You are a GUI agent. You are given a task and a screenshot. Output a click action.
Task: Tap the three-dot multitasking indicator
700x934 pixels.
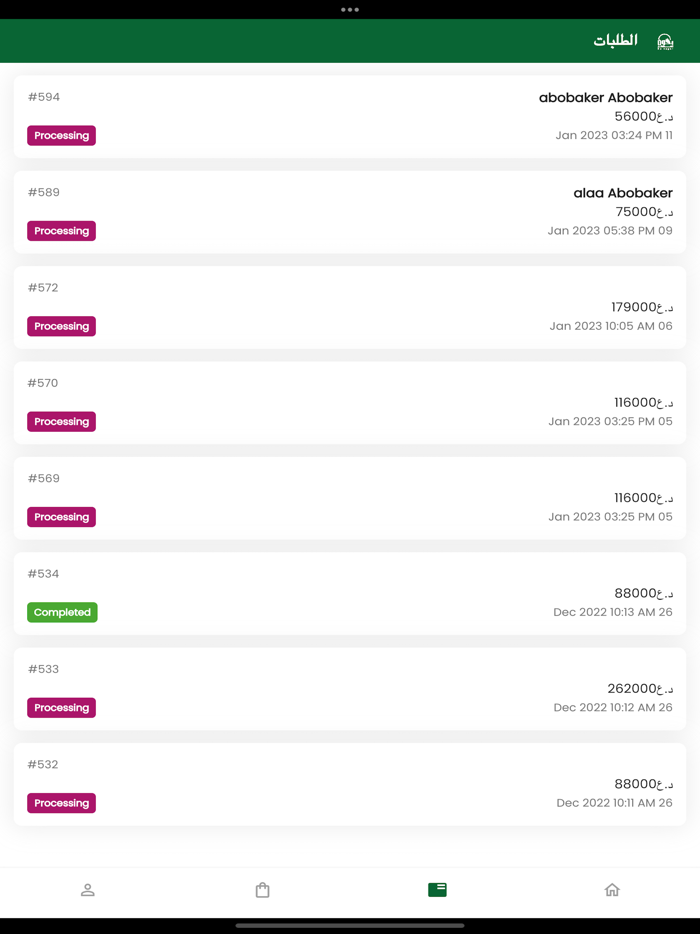tap(350, 10)
